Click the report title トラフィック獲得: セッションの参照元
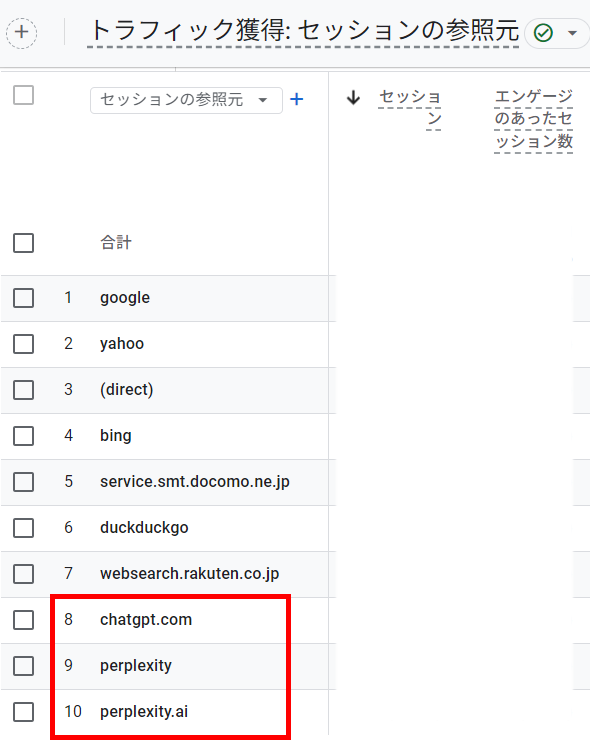Viewport: 590px width, 744px height. click(303, 31)
